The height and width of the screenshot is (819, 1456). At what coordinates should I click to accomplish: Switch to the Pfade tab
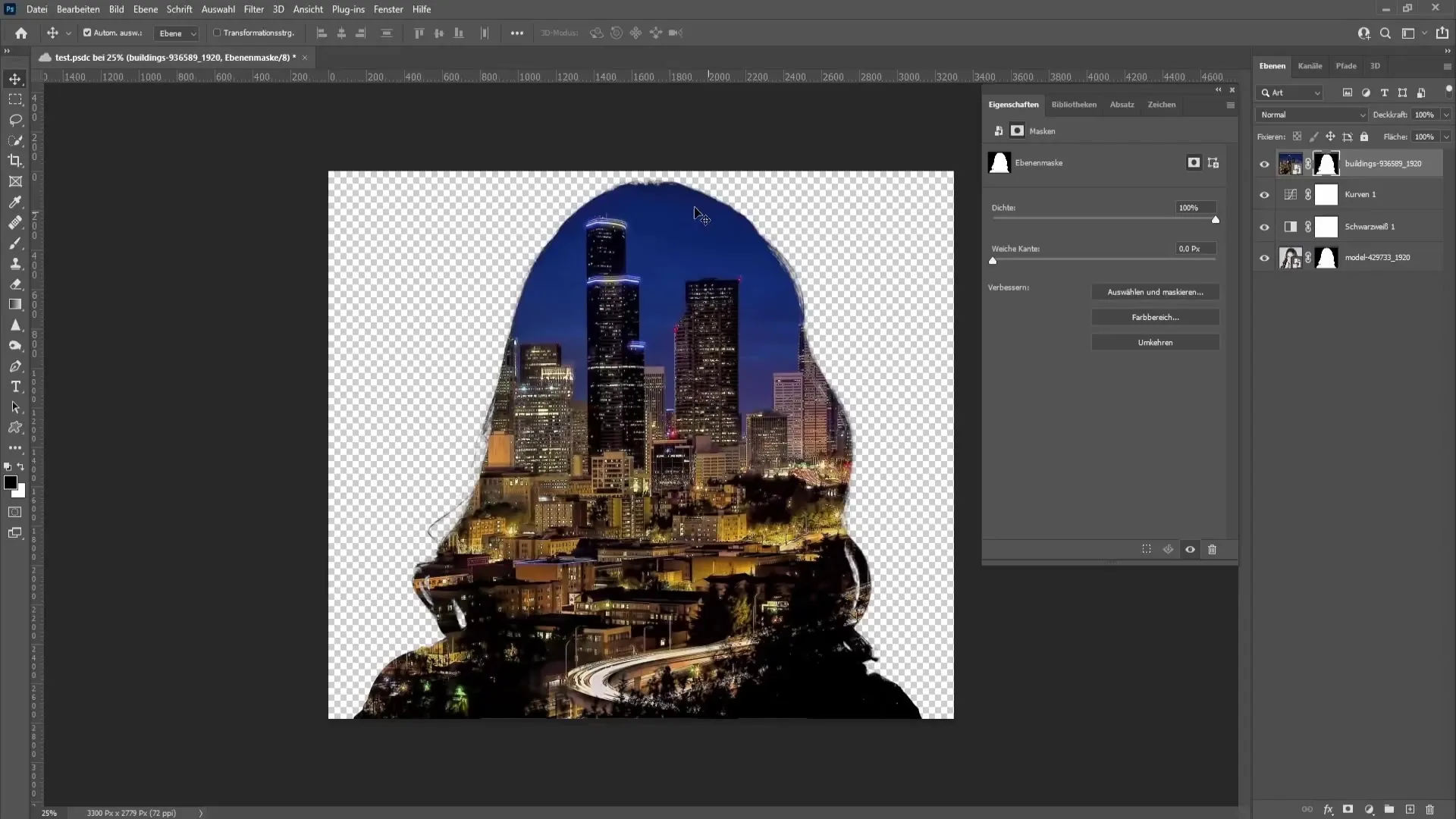click(1346, 65)
